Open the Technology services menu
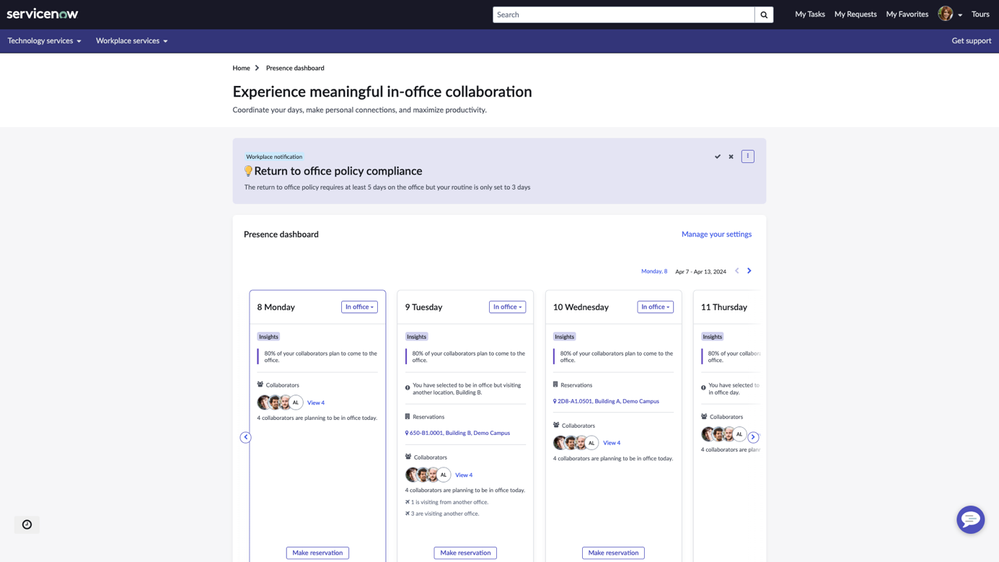Viewport: 999px width, 562px height. (44, 41)
